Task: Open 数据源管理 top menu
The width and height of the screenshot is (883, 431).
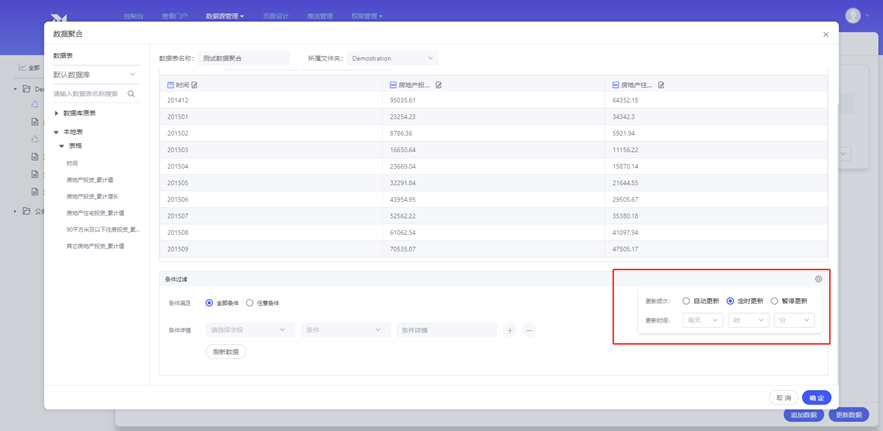Action: coord(224,16)
